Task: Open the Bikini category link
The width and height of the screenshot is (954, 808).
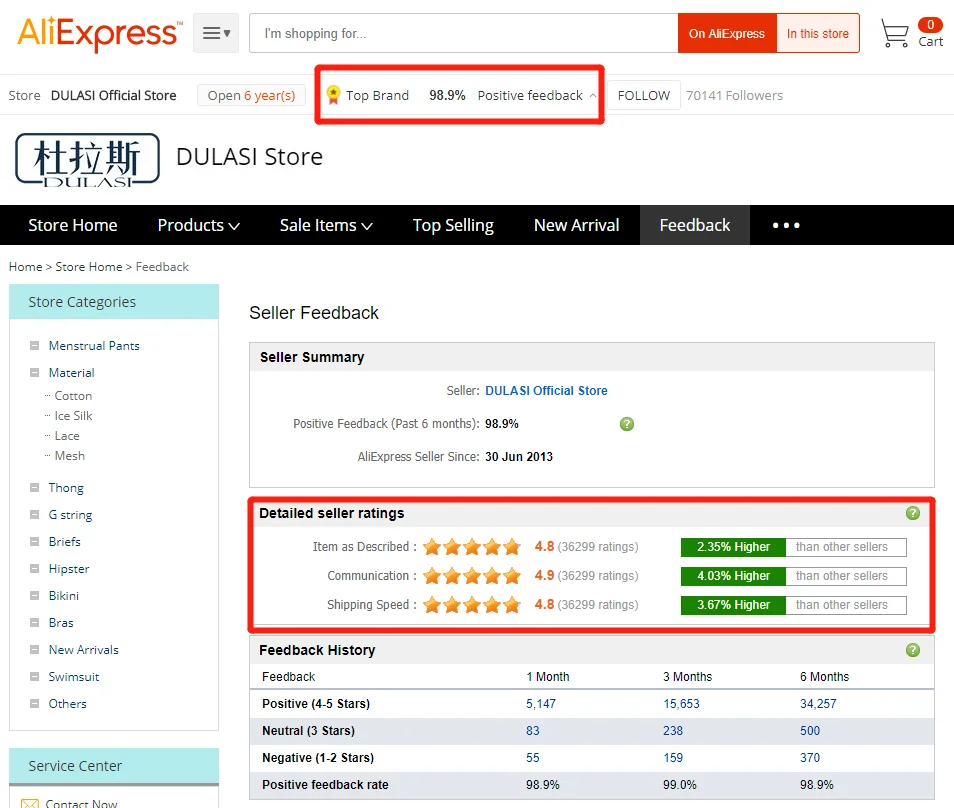Action: [64, 596]
